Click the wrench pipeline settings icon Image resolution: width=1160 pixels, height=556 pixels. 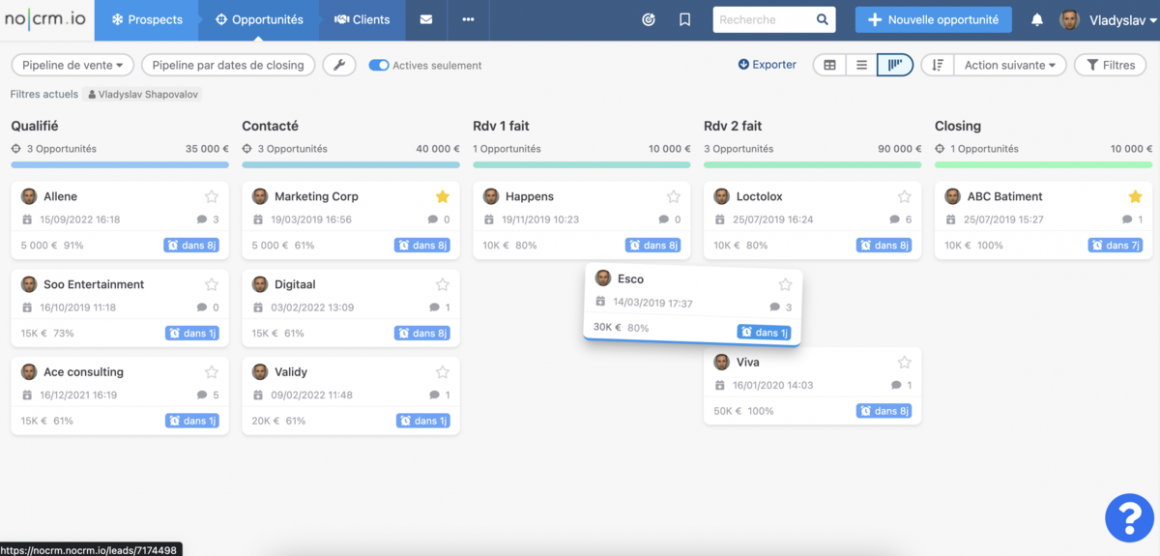339,65
